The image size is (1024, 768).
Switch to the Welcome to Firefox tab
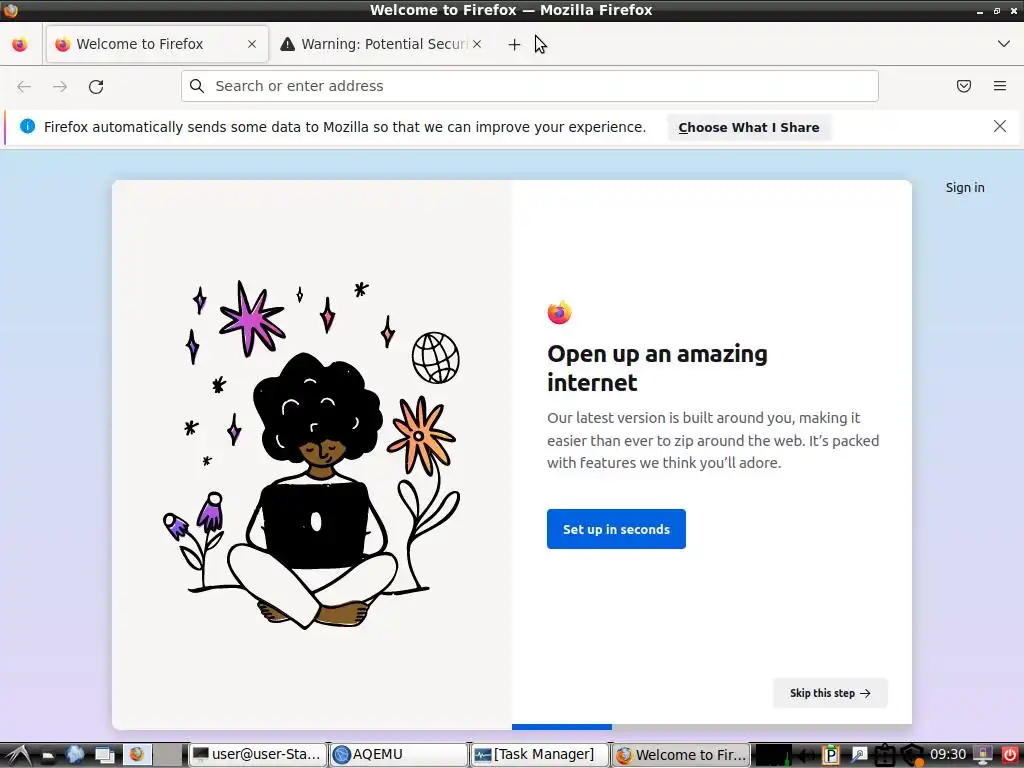[157, 44]
